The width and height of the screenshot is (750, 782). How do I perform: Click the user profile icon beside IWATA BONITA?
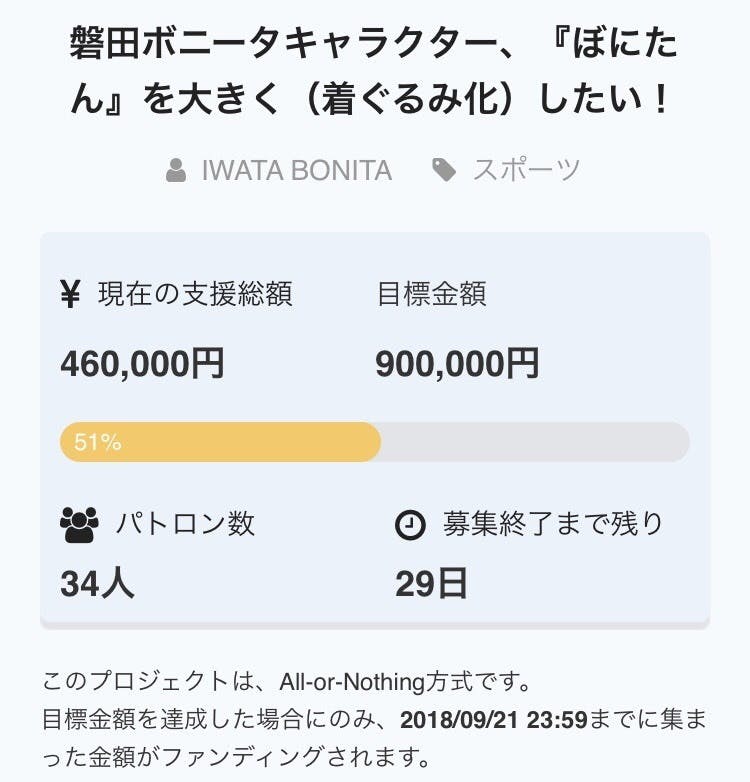tap(177, 171)
